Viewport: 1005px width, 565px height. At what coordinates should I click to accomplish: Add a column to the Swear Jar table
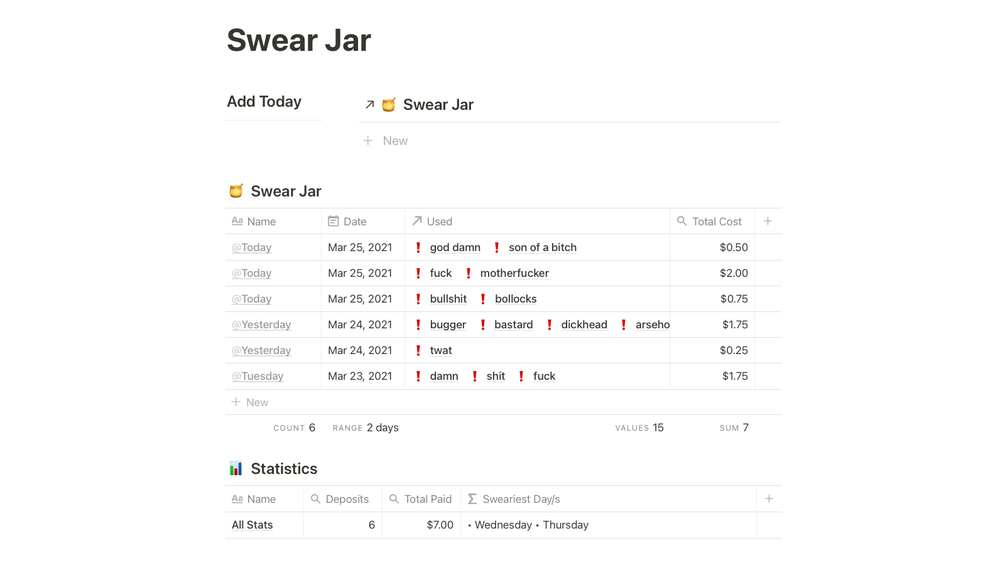pyautogui.click(x=768, y=221)
